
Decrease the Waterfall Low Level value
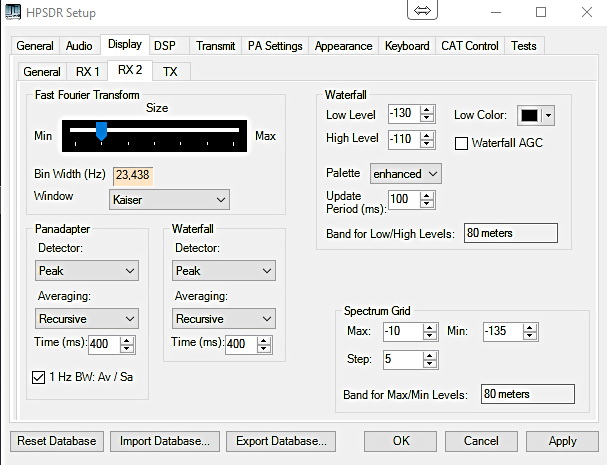[427, 118]
